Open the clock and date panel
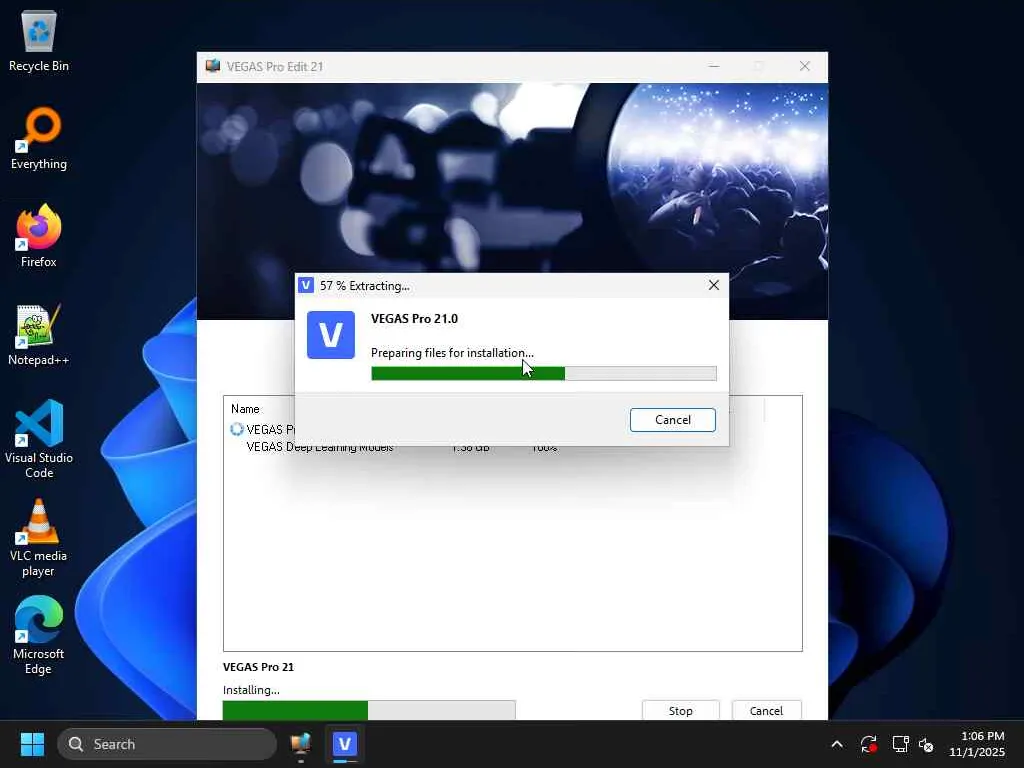 pyautogui.click(x=976, y=744)
